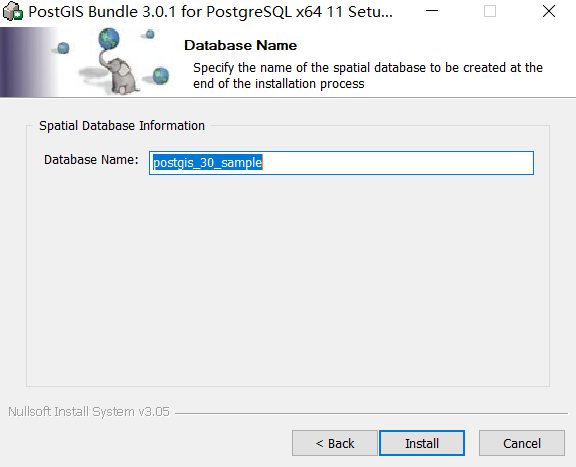Screen dimensions: 576x467
Task: Cancel the PostGIS setup
Action: point(522,443)
